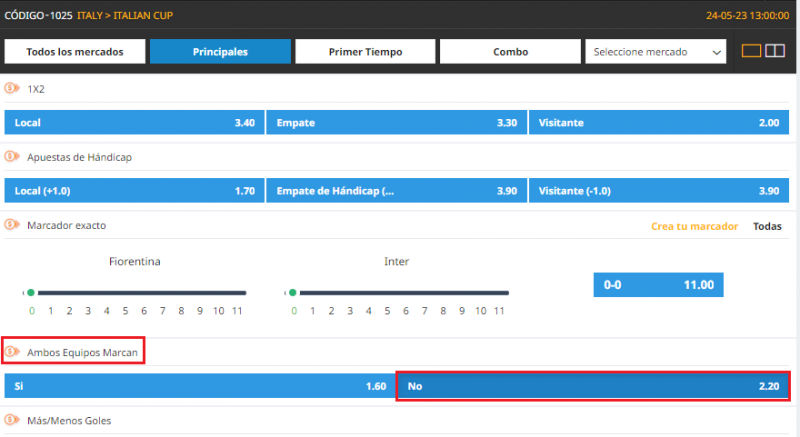Image resolution: width=800 pixels, height=437 pixels.
Task: Choose No for Ambos Equipos Marcan
Action: (x=592, y=385)
